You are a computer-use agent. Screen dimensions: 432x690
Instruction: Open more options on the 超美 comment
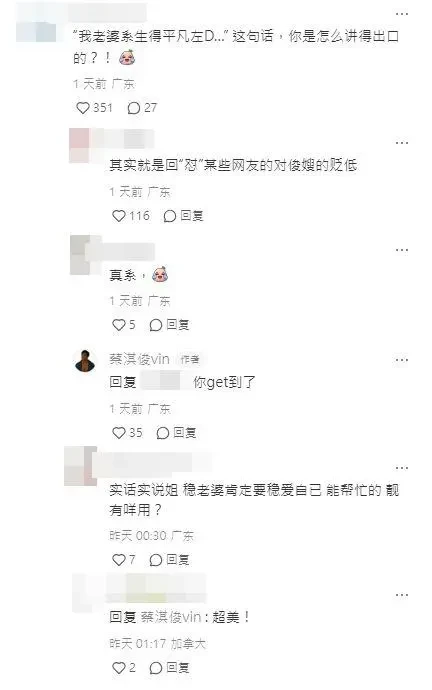pyautogui.click(x=402, y=595)
